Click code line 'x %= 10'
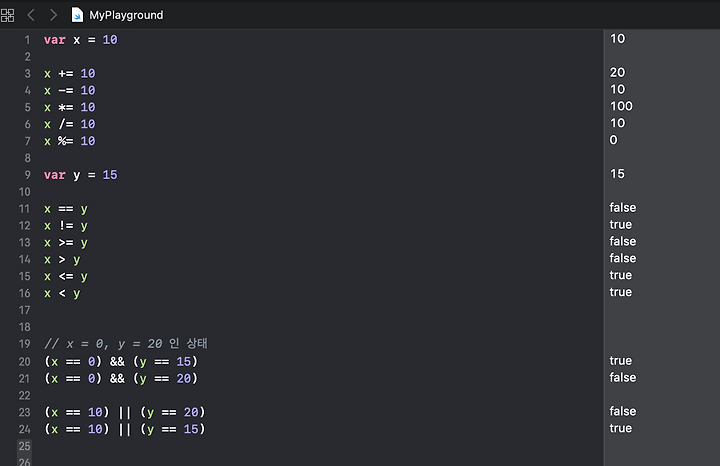Image resolution: width=720 pixels, height=466 pixels. point(70,141)
